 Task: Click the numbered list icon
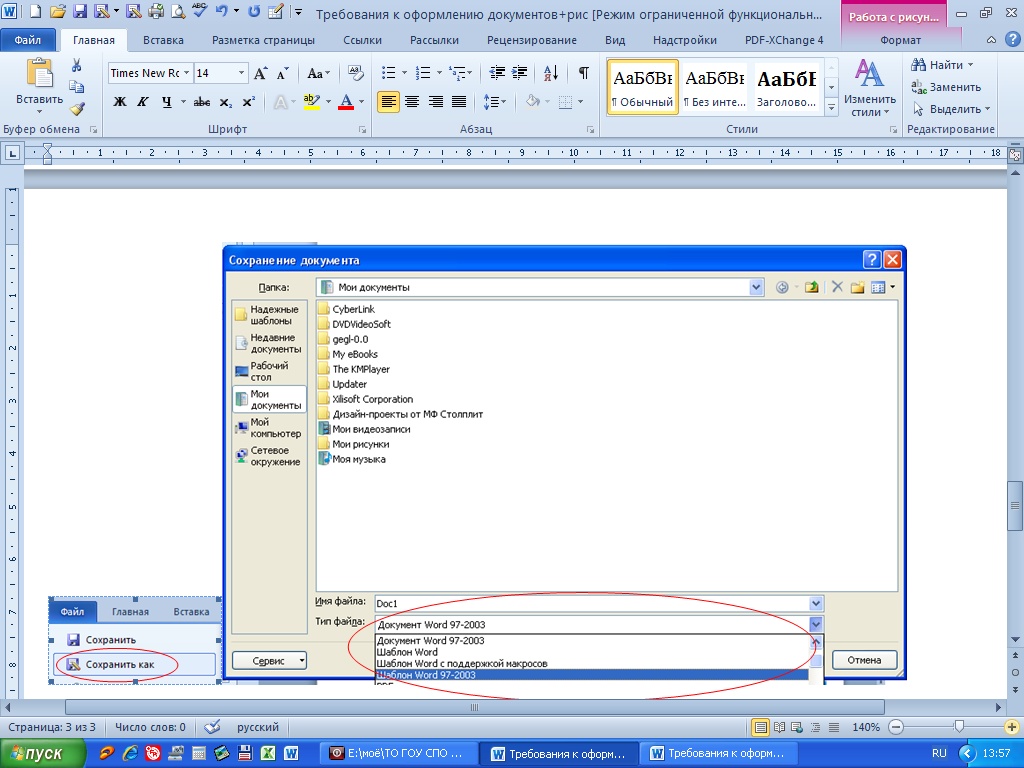(x=423, y=72)
